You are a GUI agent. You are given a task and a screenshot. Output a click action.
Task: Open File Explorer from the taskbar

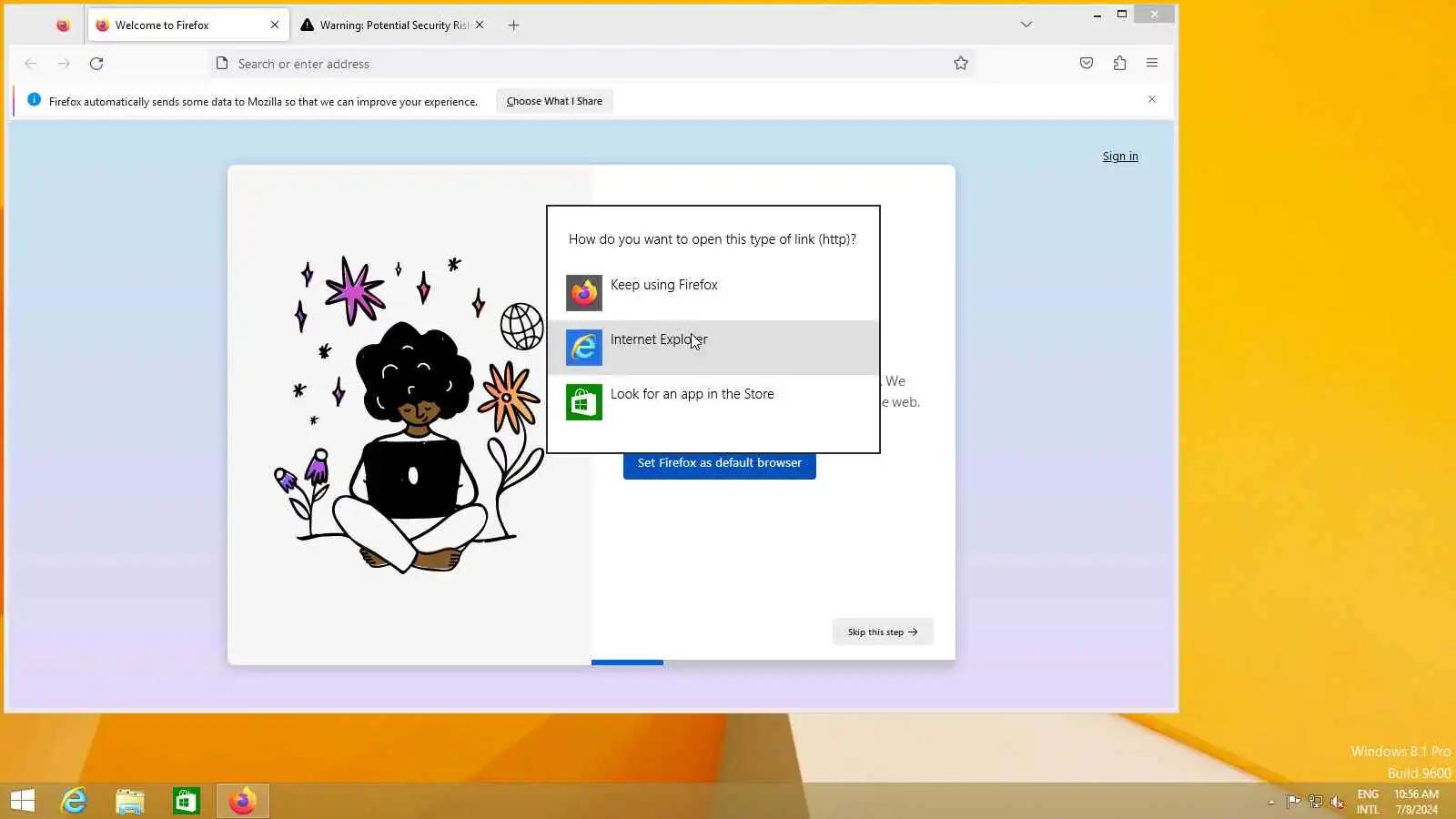click(x=130, y=801)
